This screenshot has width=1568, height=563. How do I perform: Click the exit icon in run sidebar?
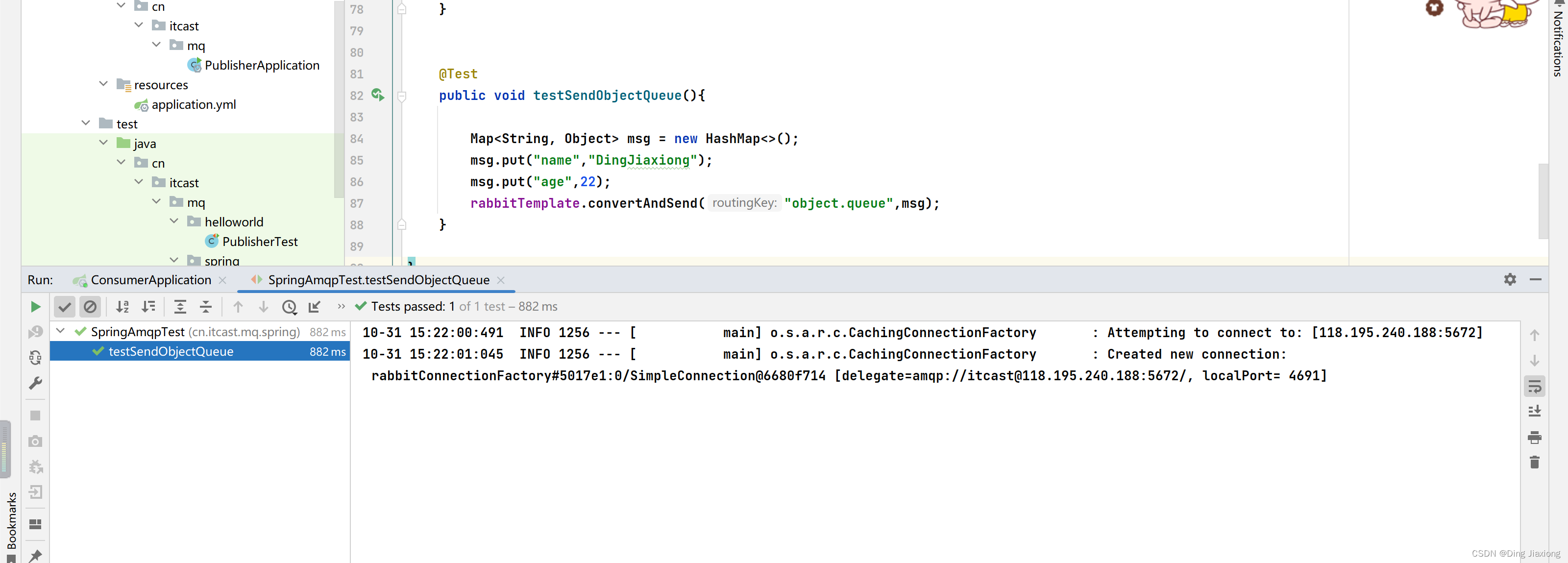[x=35, y=492]
